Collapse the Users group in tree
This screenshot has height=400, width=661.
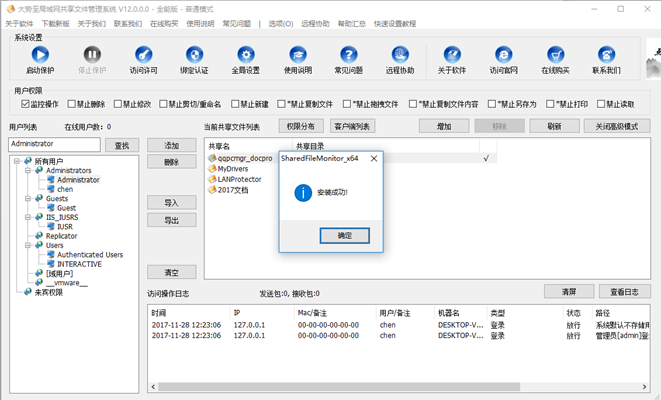[26, 245]
